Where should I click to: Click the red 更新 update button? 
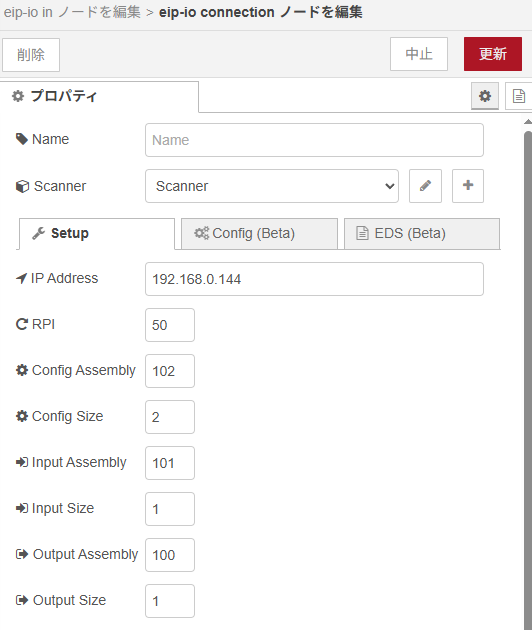[x=493, y=54]
